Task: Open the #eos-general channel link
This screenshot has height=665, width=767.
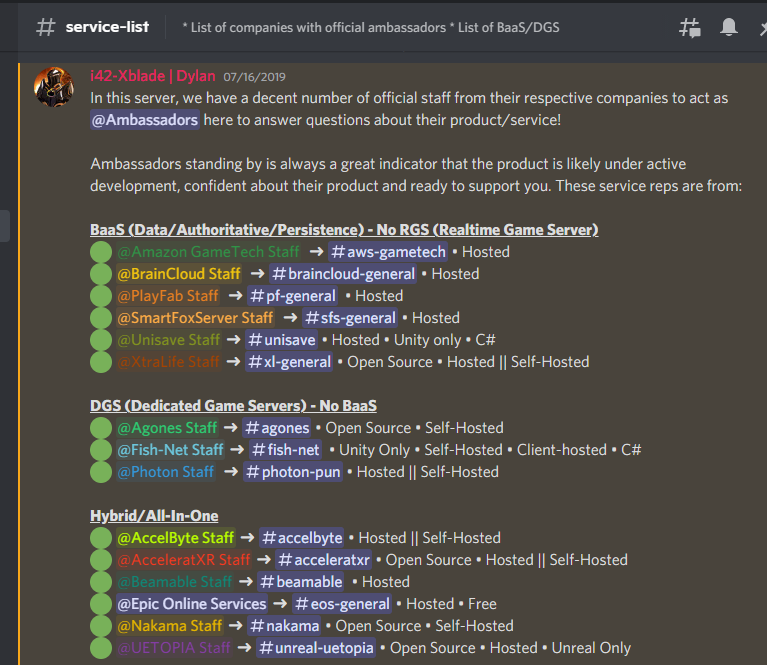Action: 342,604
